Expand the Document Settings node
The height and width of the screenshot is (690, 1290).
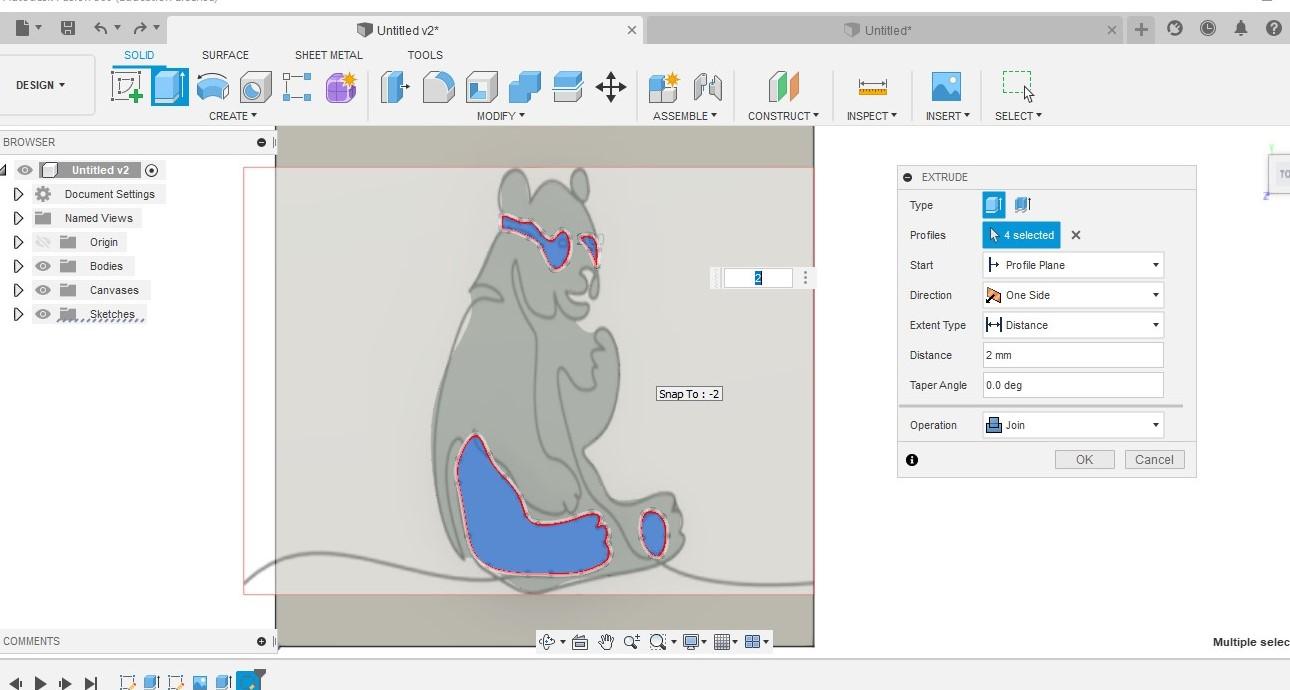[x=18, y=194]
